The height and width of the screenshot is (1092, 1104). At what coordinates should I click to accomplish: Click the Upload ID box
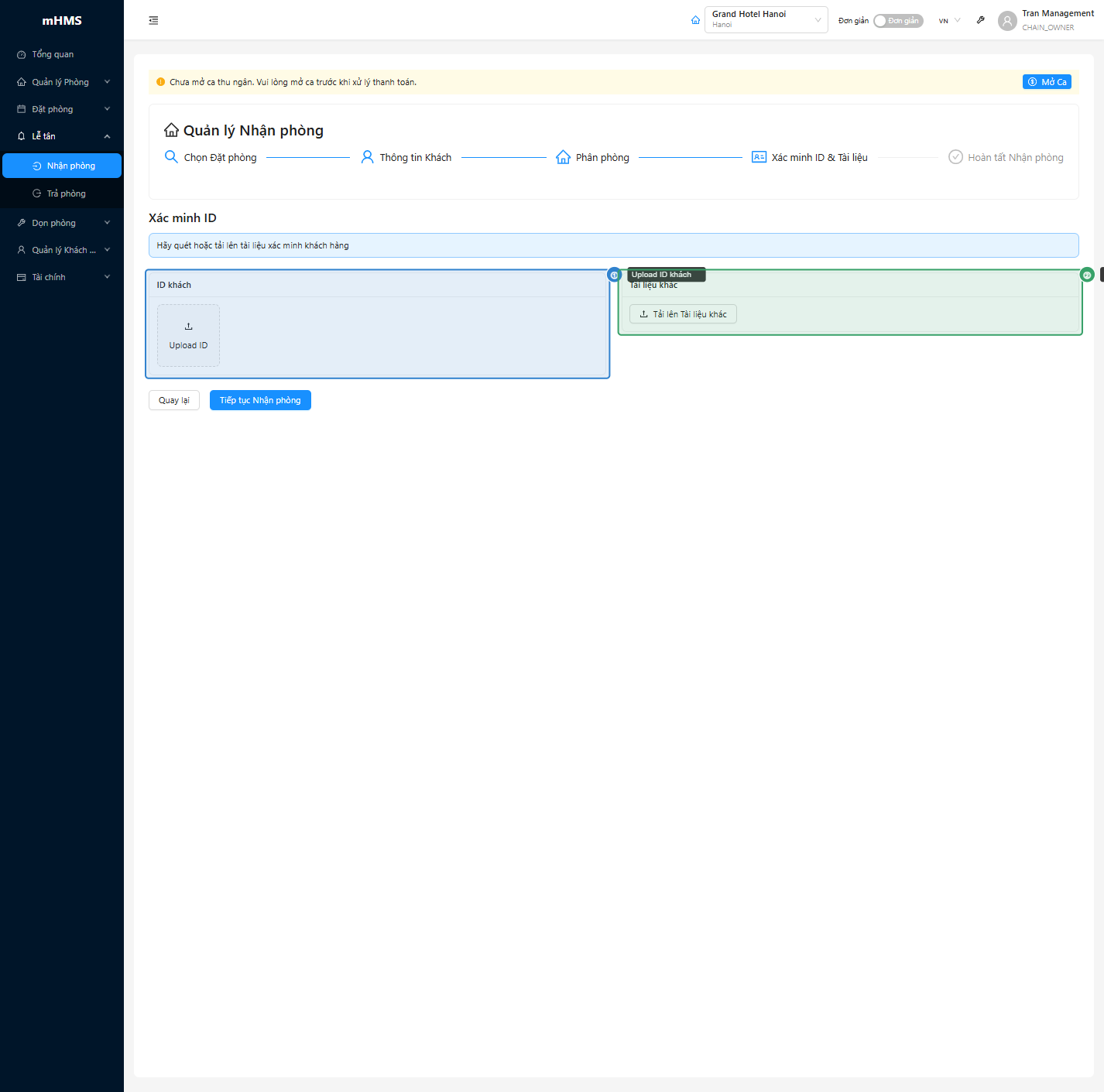coord(188,336)
